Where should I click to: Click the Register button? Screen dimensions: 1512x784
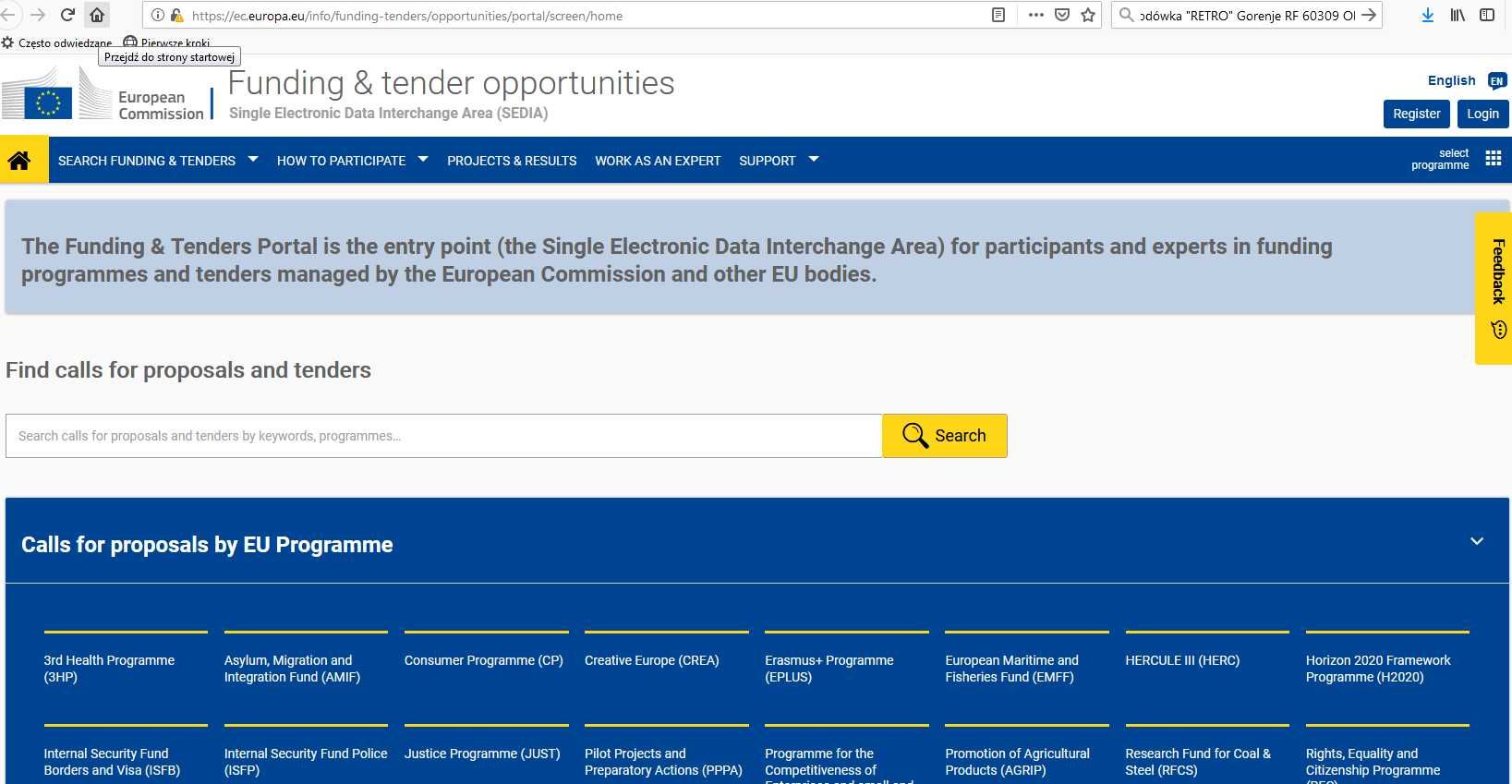click(x=1416, y=114)
